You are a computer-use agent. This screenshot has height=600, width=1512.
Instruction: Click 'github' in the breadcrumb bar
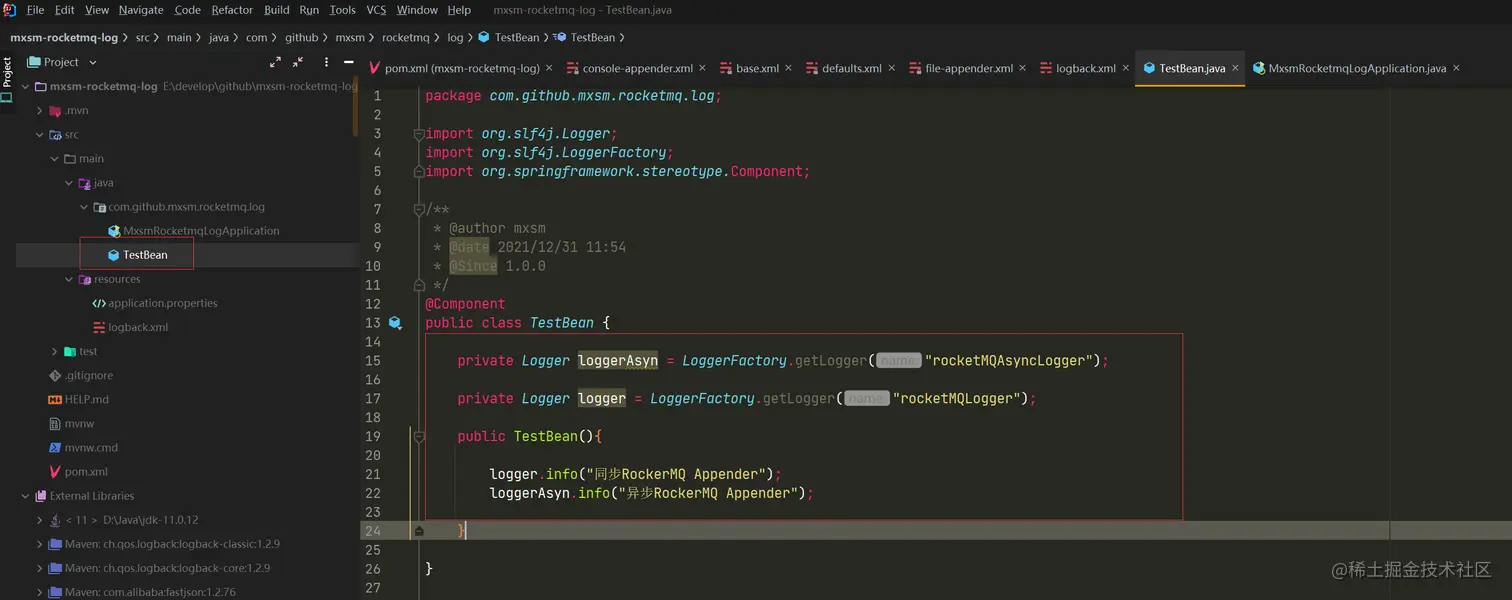[x=301, y=37]
